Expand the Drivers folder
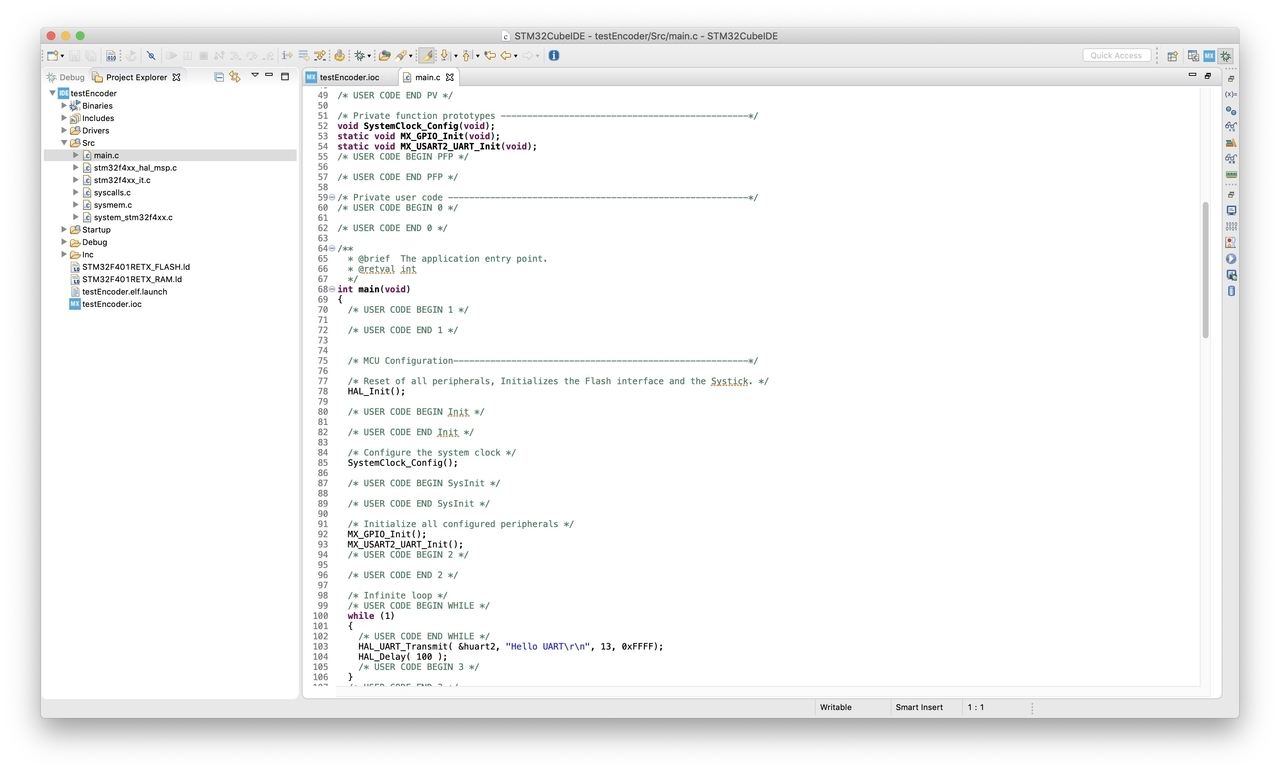The width and height of the screenshot is (1280, 772). coord(64,130)
